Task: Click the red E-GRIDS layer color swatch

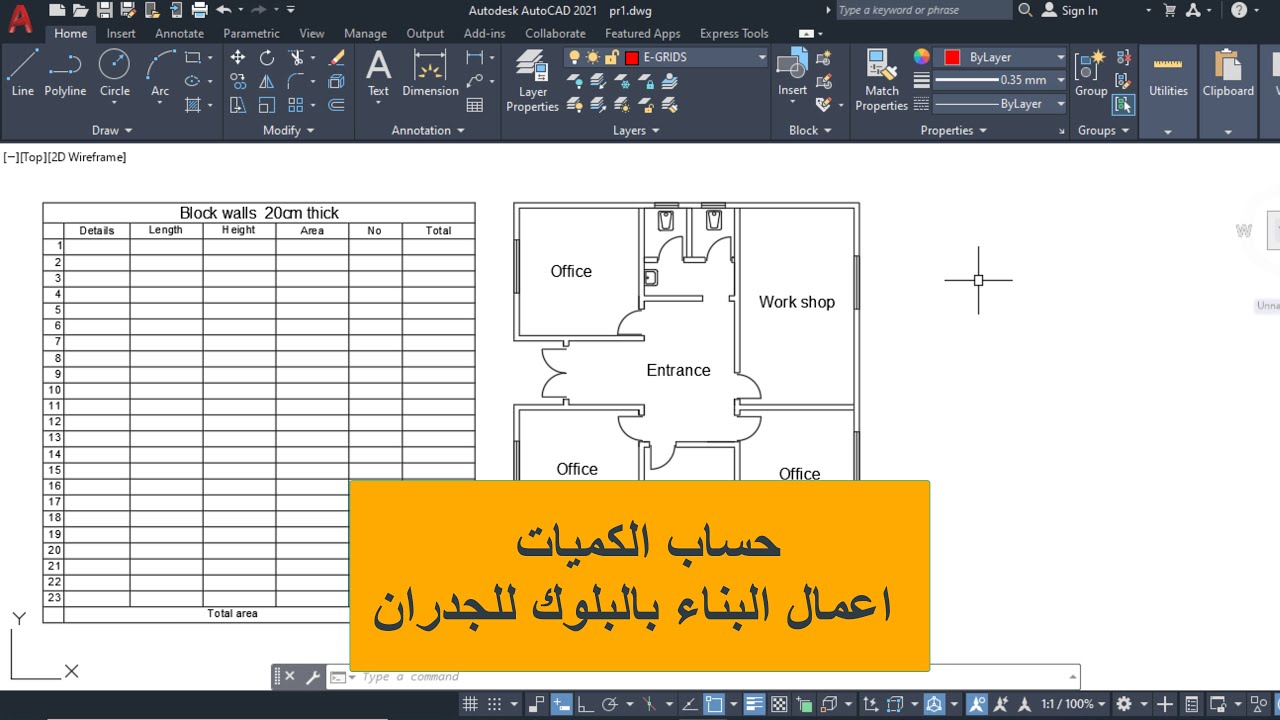Action: tap(632, 58)
